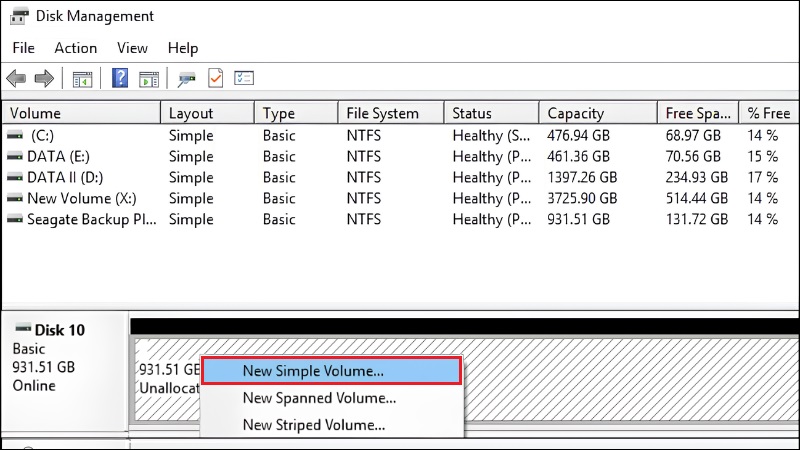Click the Disk 10 label in disk panel
This screenshot has width=800, height=450.
tap(60, 330)
